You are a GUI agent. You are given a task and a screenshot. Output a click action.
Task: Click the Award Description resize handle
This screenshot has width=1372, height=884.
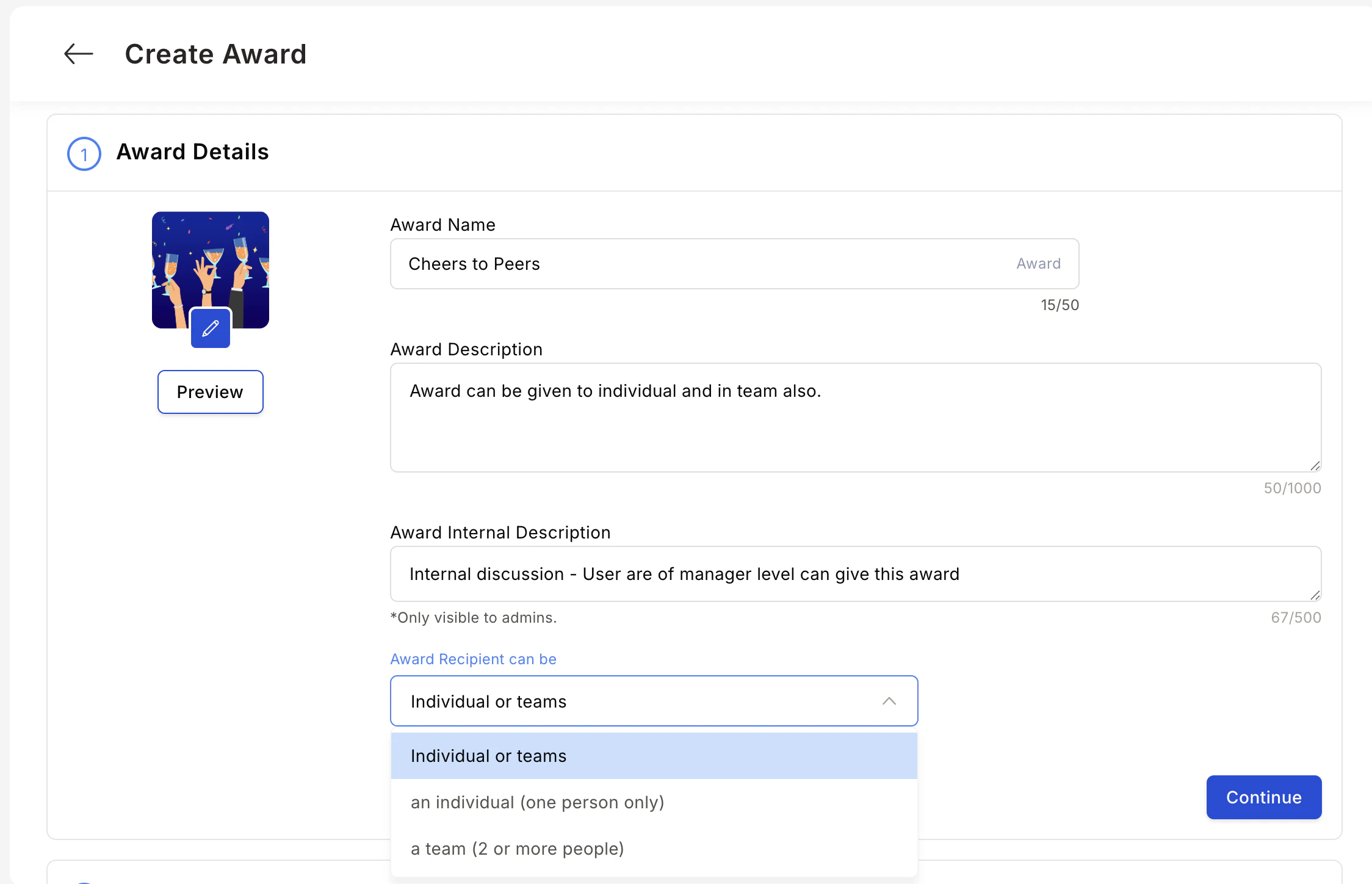click(1315, 466)
